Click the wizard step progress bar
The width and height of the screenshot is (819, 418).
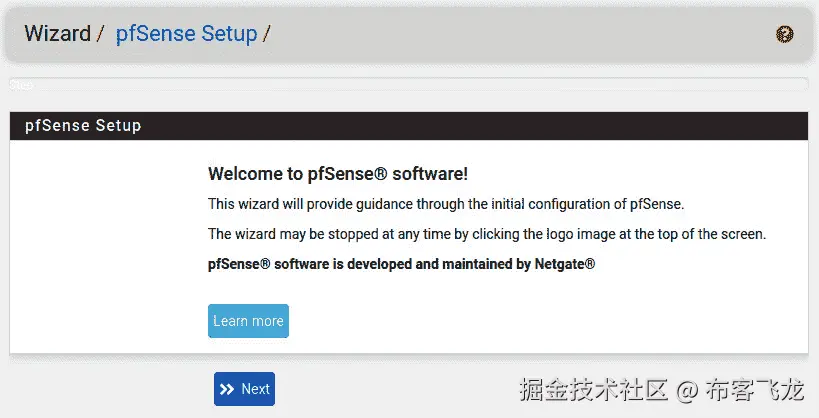pos(409,85)
